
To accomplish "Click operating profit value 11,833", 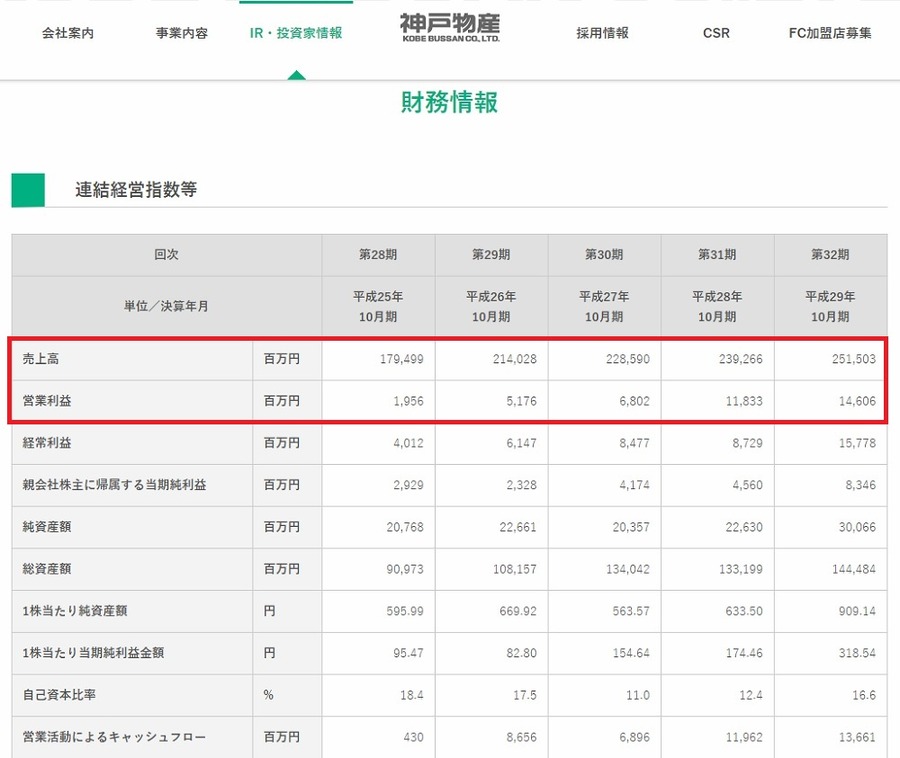I will pos(744,401).
